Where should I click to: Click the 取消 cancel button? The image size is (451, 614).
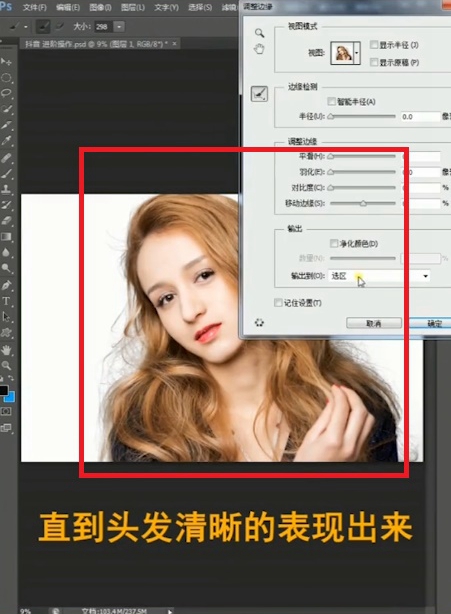pos(374,323)
